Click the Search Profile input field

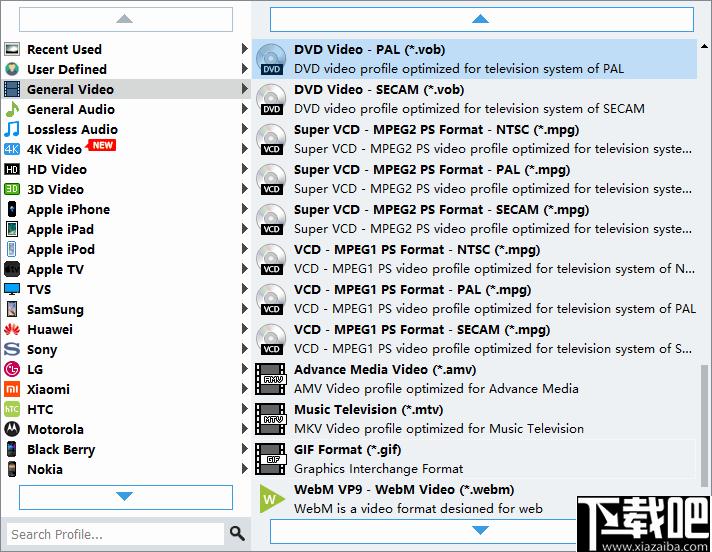(116, 534)
